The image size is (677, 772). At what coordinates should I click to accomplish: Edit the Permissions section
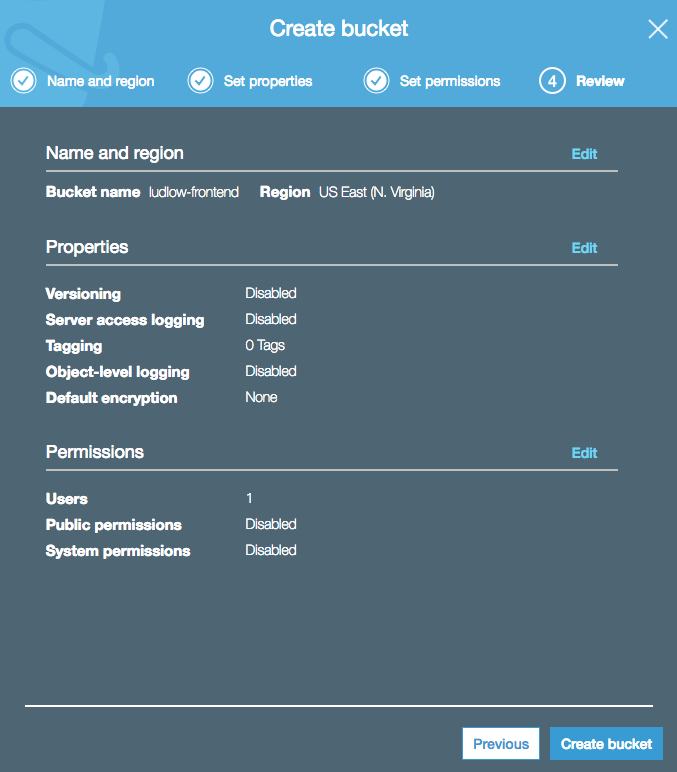[584, 453]
